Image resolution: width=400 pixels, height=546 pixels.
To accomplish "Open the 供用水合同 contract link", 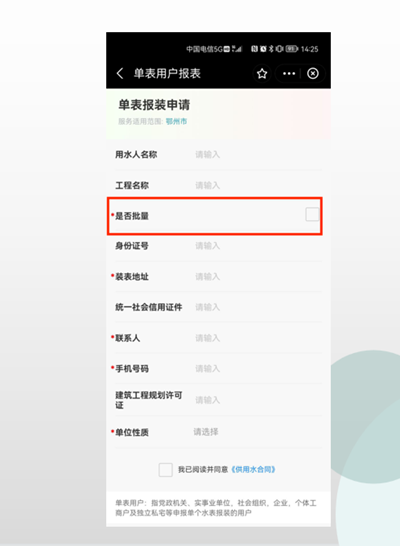I will click(x=253, y=470).
